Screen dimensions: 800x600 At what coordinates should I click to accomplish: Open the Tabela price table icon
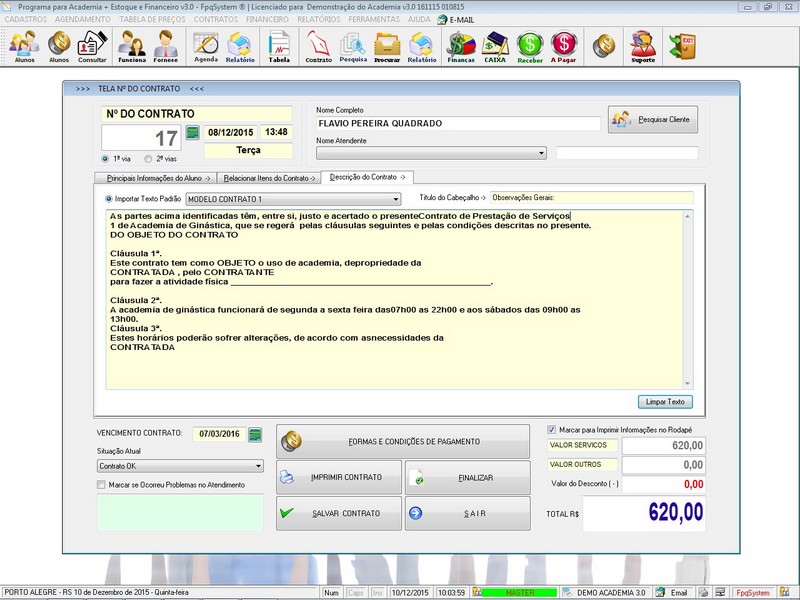pos(279,46)
